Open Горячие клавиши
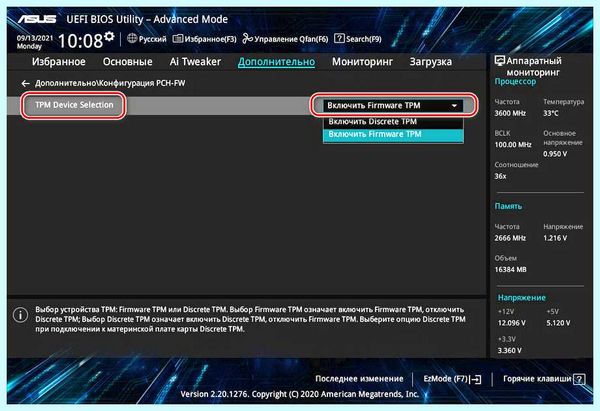This screenshot has width=600, height=411. (537, 379)
